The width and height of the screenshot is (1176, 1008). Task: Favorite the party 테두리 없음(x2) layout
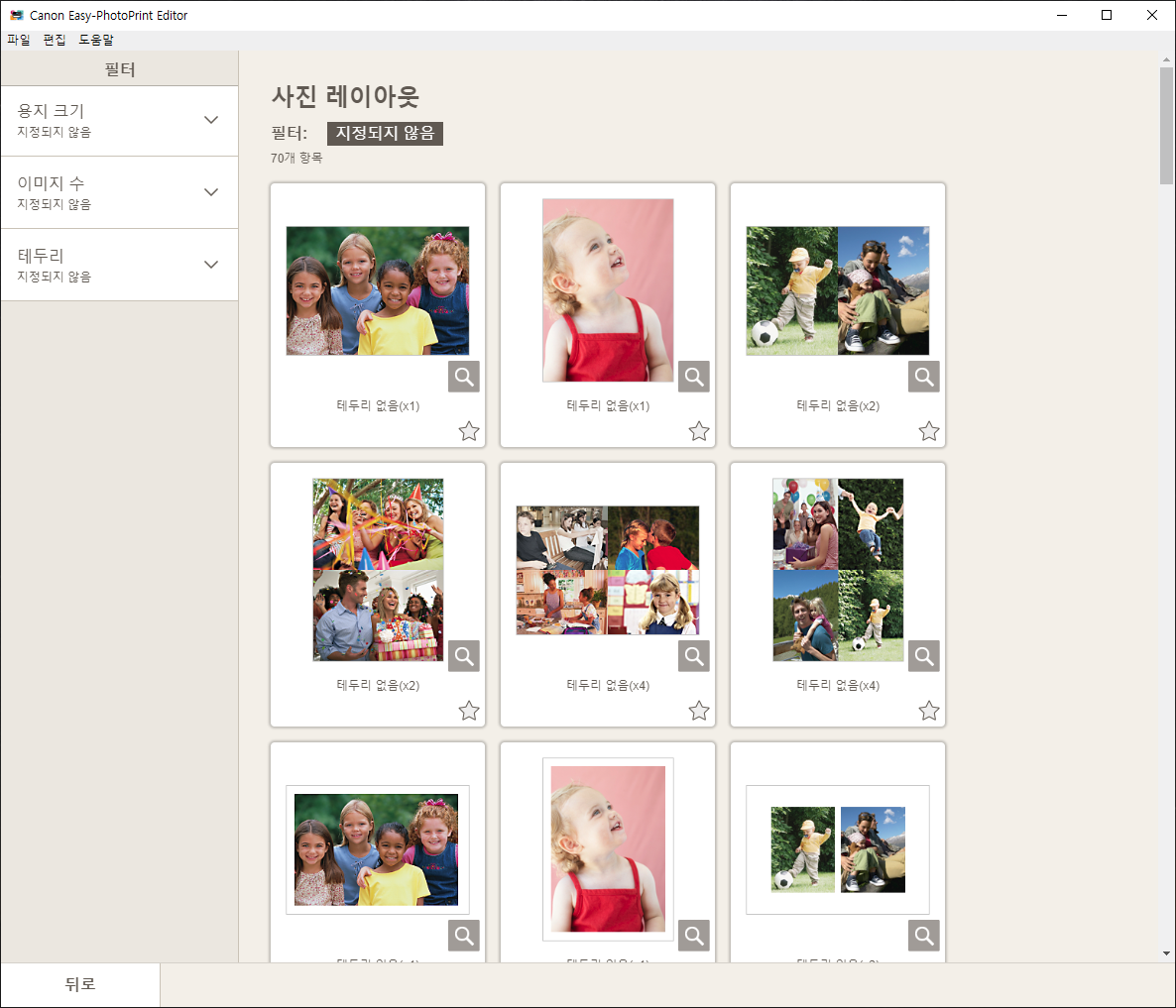pos(469,711)
